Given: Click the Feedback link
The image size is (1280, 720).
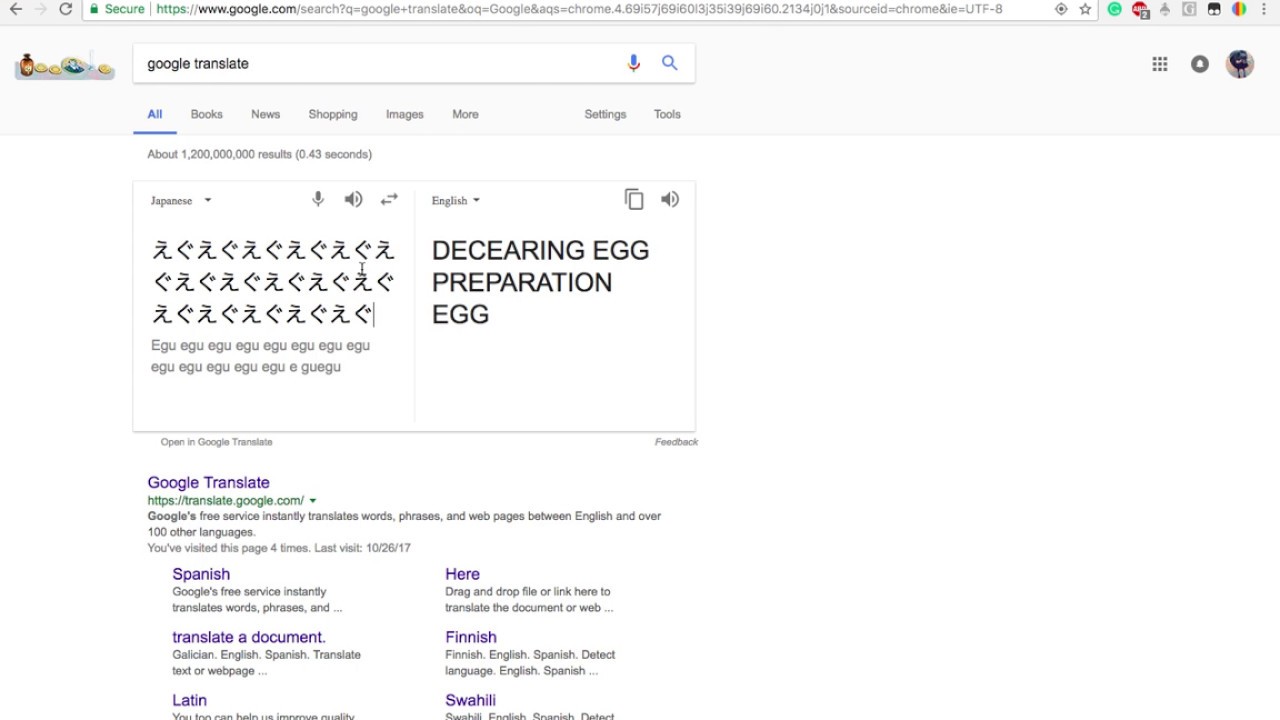Looking at the screenshot, I should tap(676, 442).
